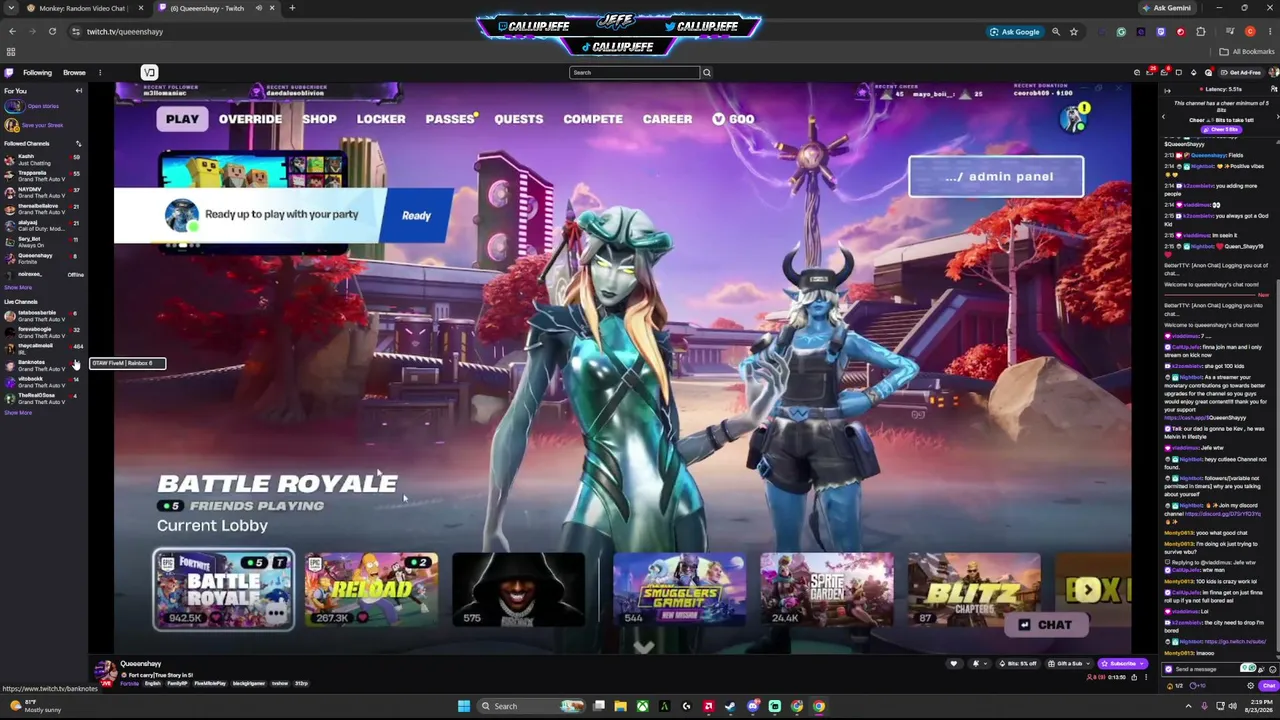The image size is (1280, 720).
Task: Click the Grammarly extension icon
Action: tap(1121, 32)
